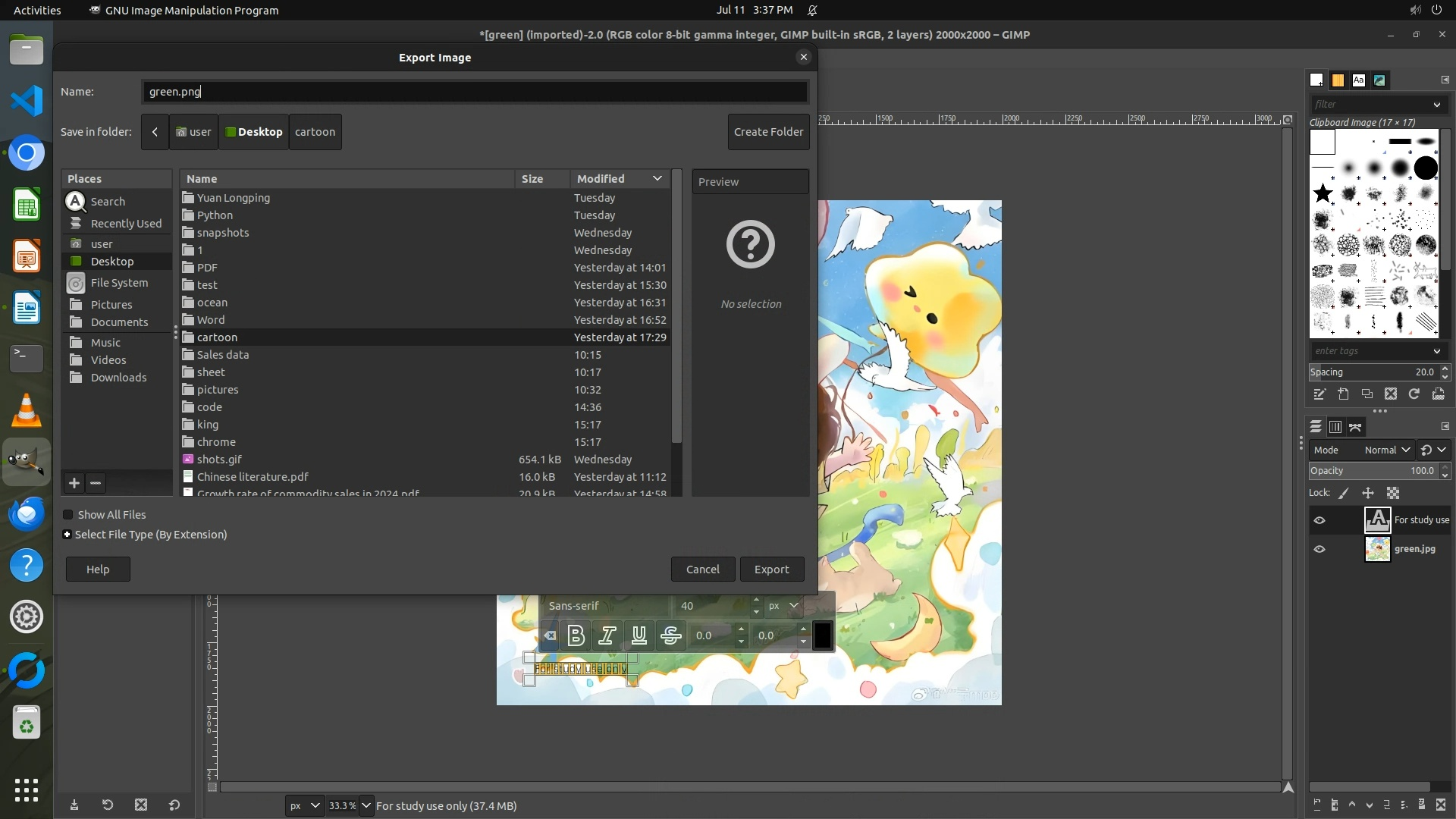Click the edit brush icon
The width and height of the screenshot is (1456, 819).
(1319, 394)
